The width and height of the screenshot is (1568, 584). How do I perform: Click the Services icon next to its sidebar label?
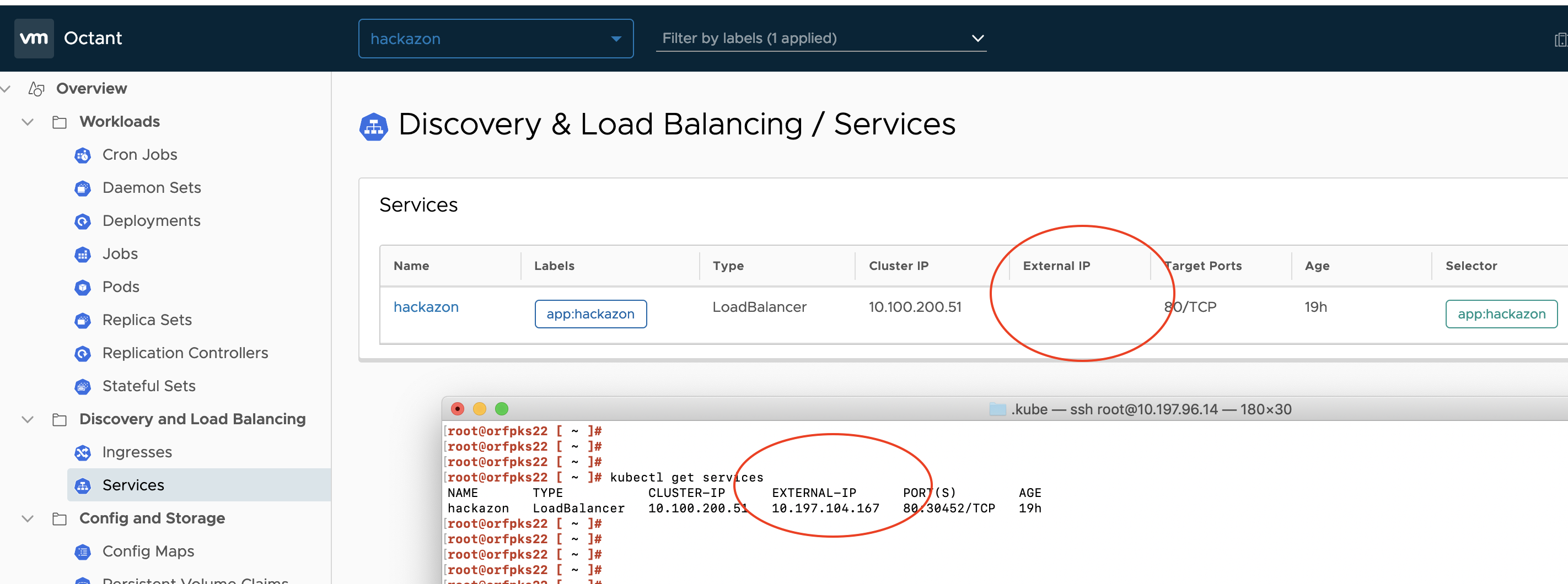coord(82,485)
